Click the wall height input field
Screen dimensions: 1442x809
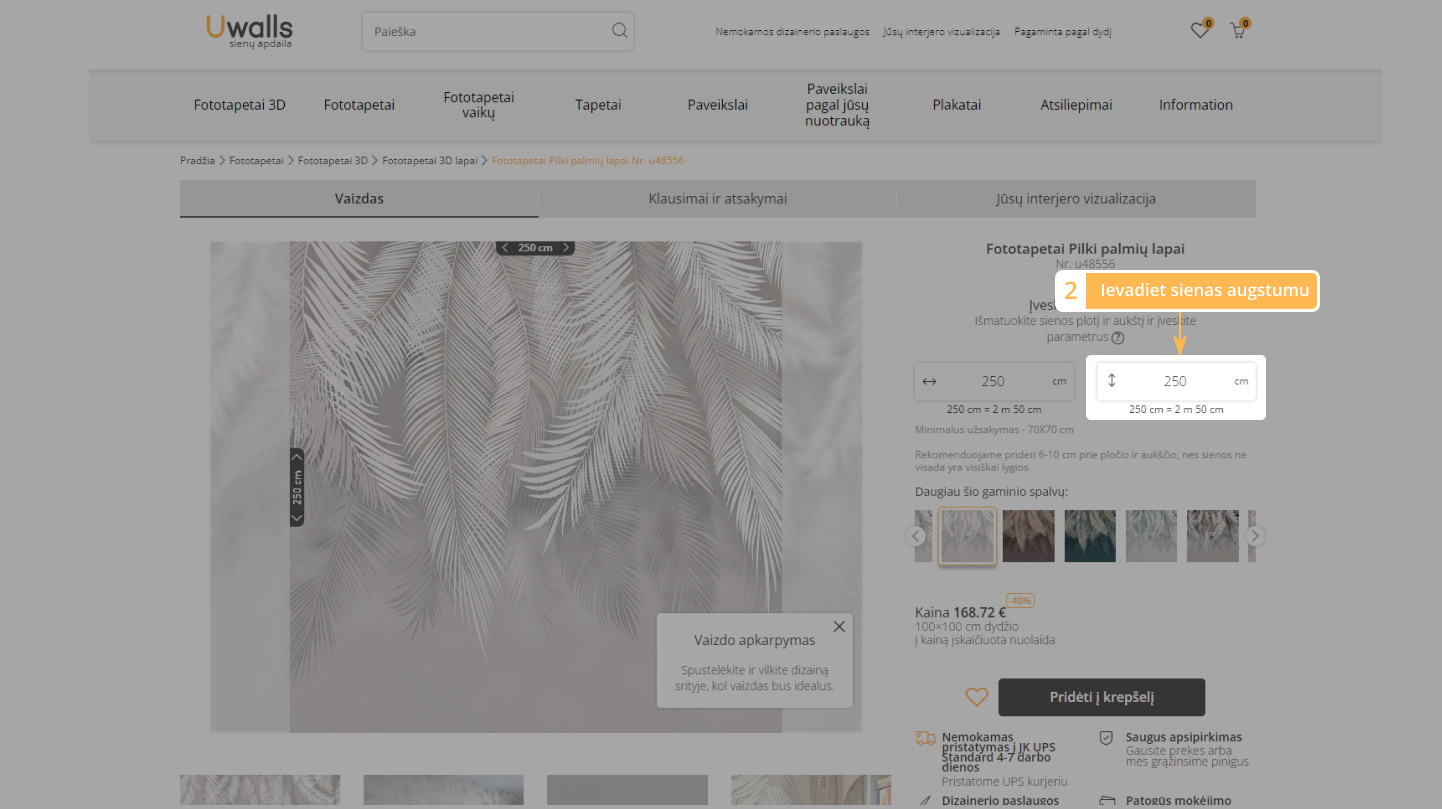[x=1175, y=381]
